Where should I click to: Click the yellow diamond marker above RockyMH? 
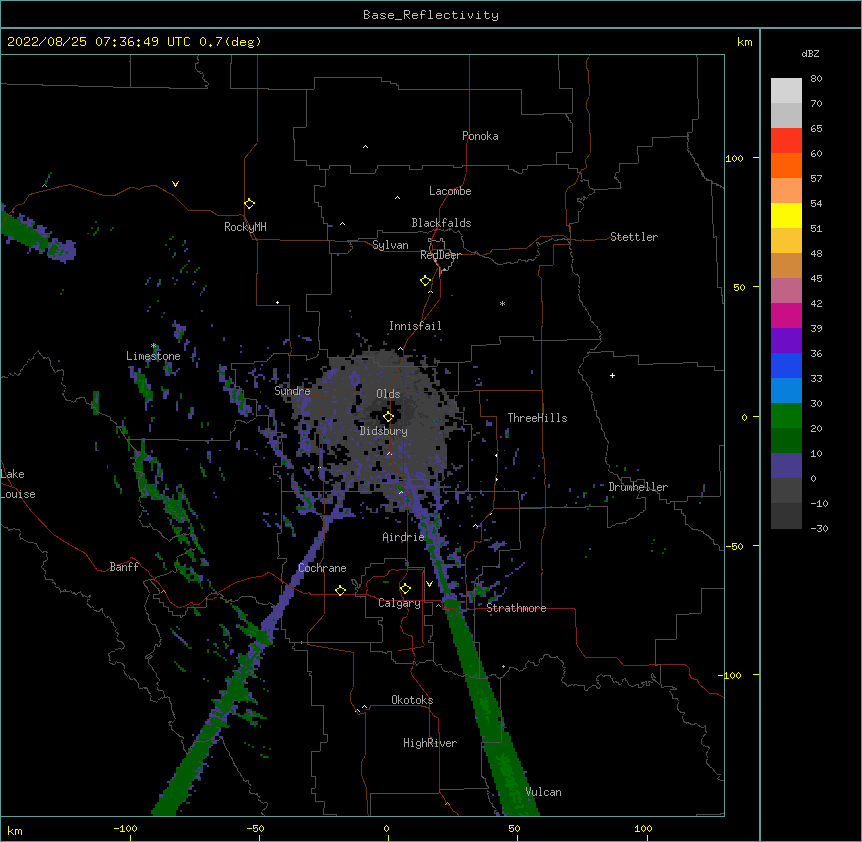(x=249, y=204)
